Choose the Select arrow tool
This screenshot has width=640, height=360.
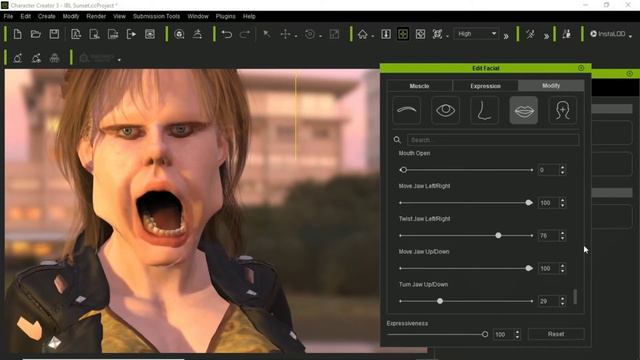267,34
